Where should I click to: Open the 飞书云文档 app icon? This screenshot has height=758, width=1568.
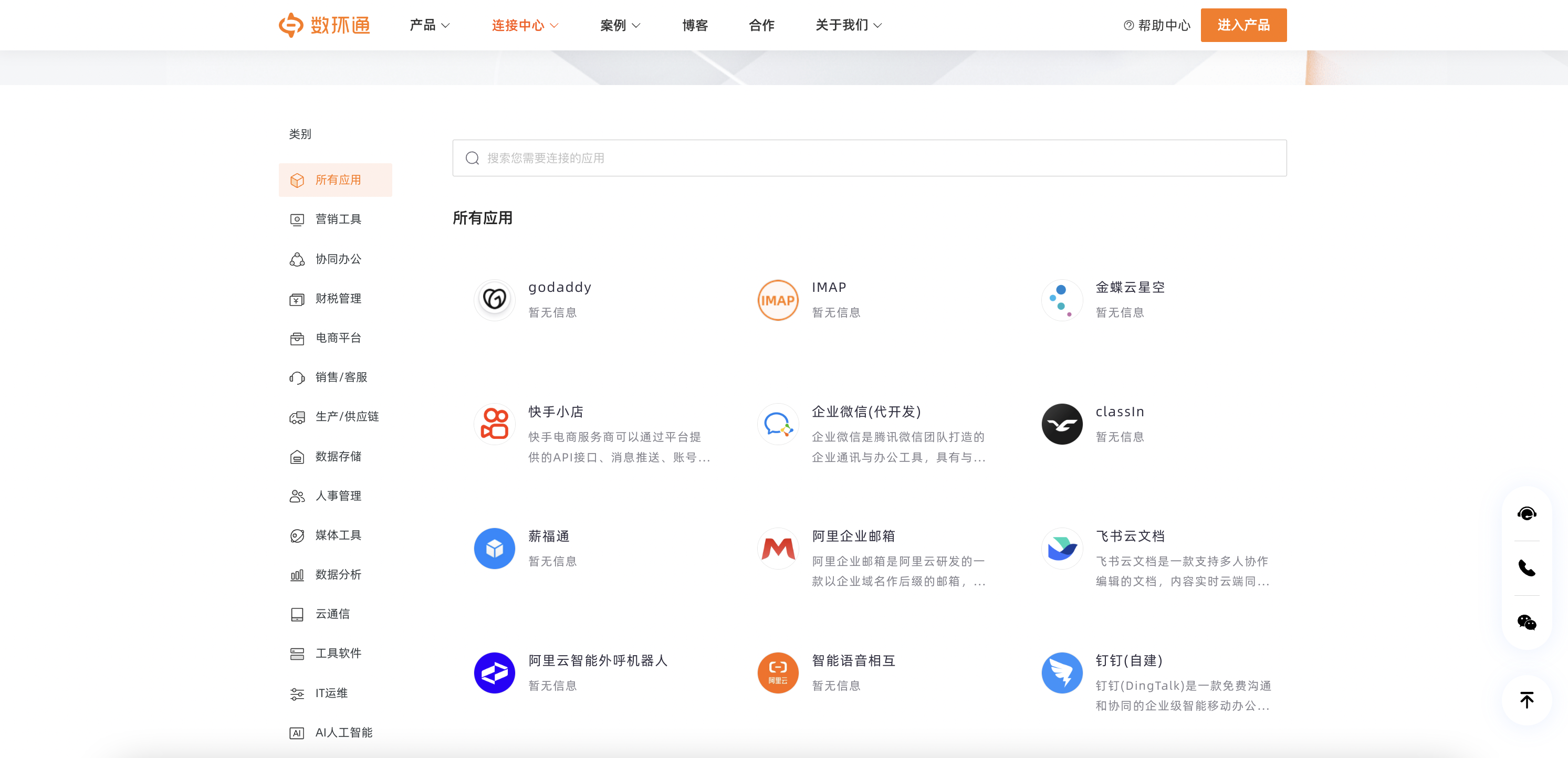(1062, 549)
